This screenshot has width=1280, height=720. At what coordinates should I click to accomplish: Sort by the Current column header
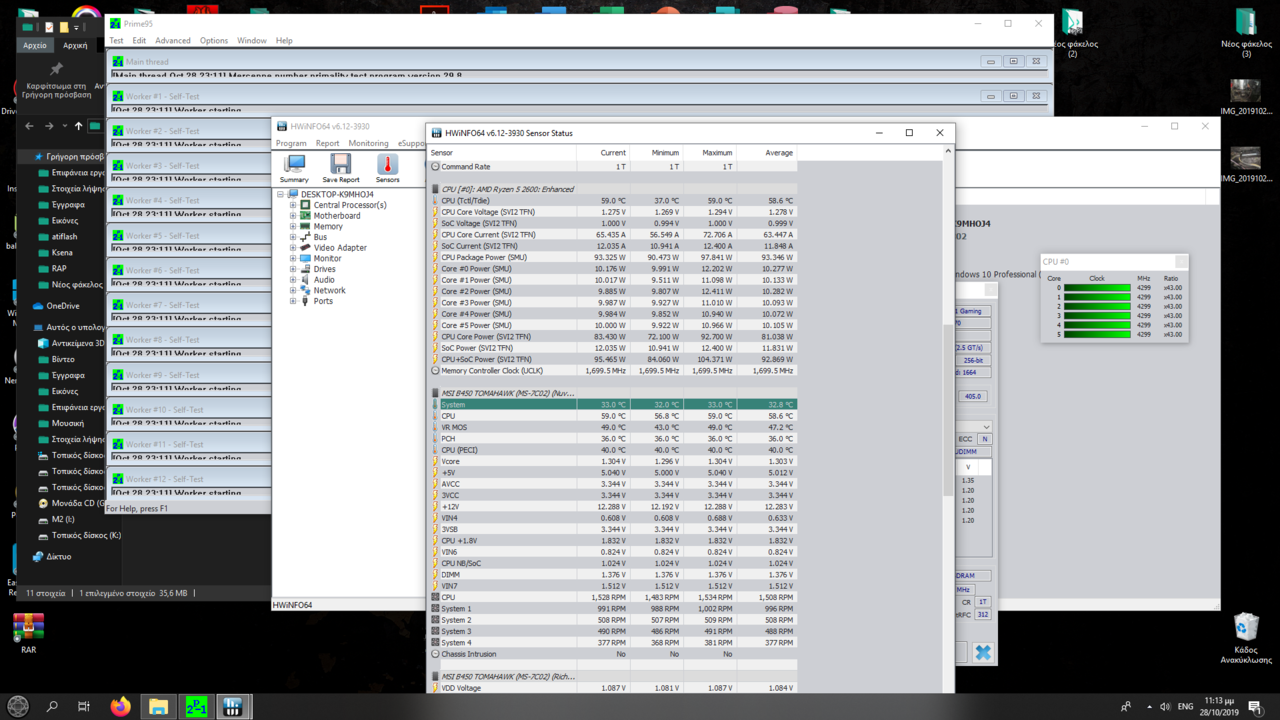[x=604, y=153]
